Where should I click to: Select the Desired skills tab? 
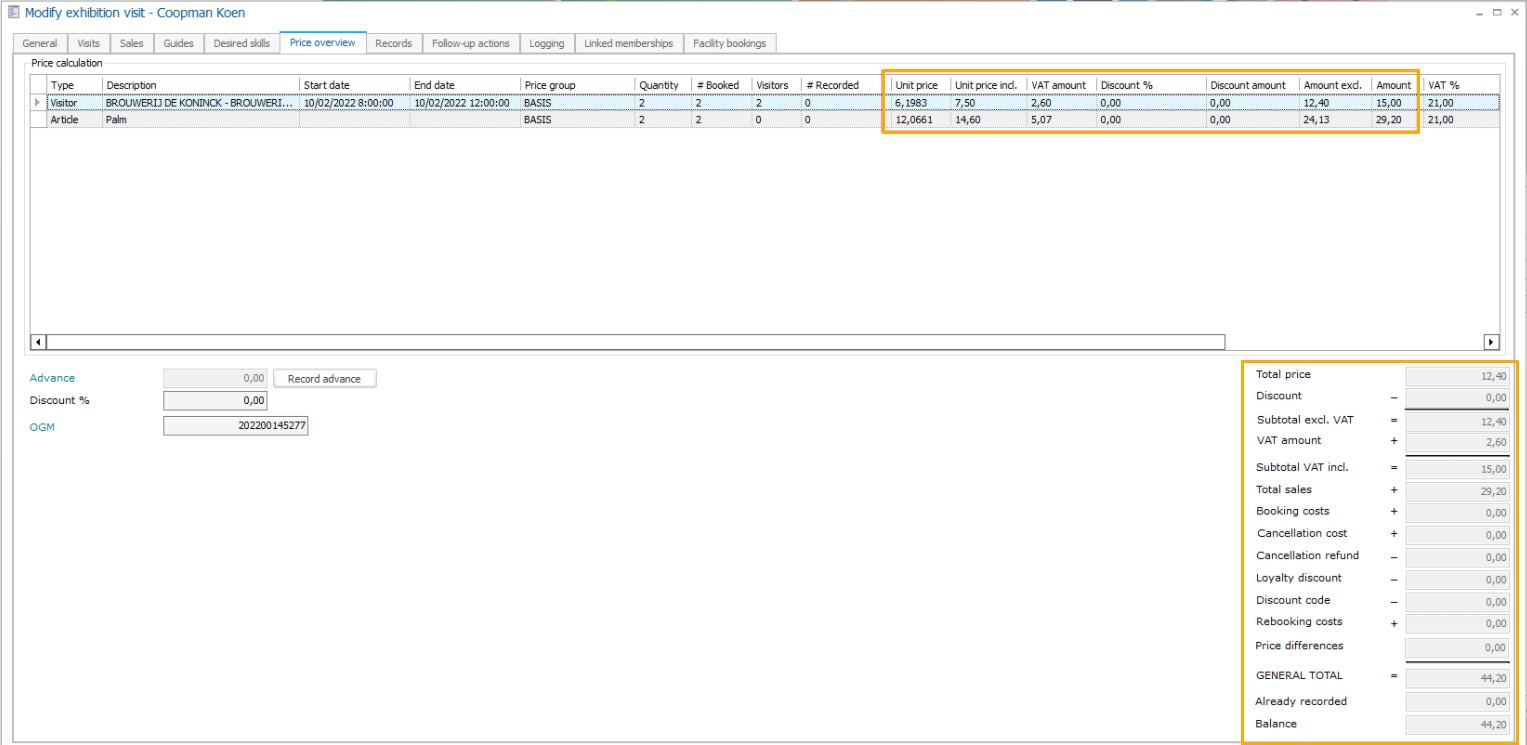click(x=242, y=44)
